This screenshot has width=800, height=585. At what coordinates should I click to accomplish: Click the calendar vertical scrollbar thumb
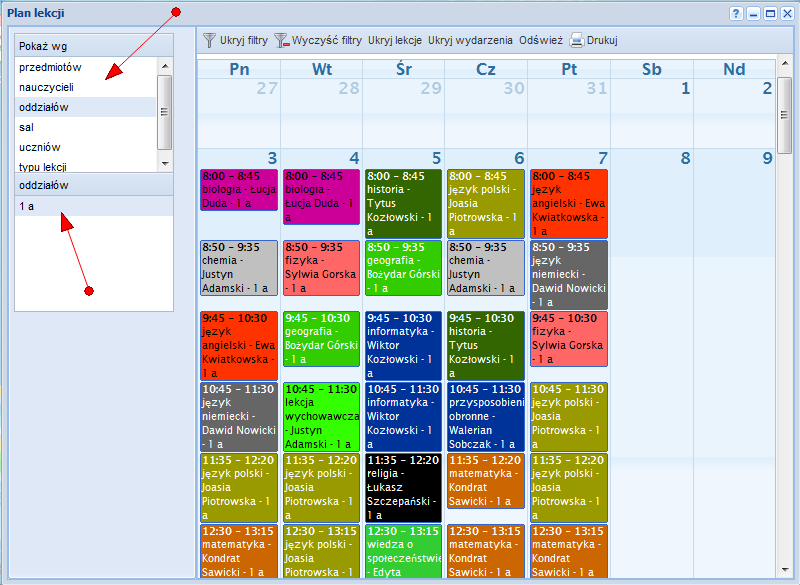click(x=785, y=115)
